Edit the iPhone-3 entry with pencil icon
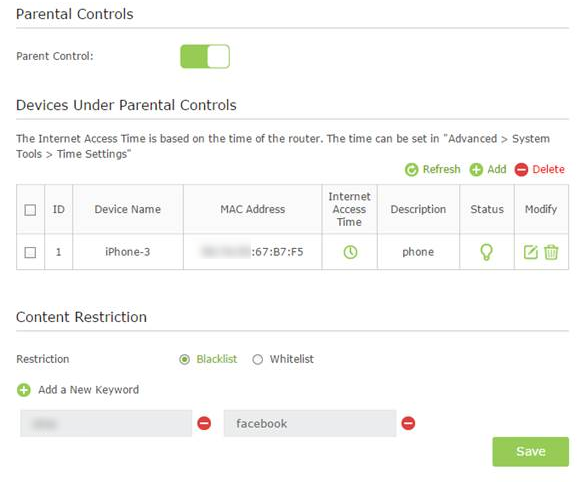This screenshot has height=482, width=581. [531, 252]
